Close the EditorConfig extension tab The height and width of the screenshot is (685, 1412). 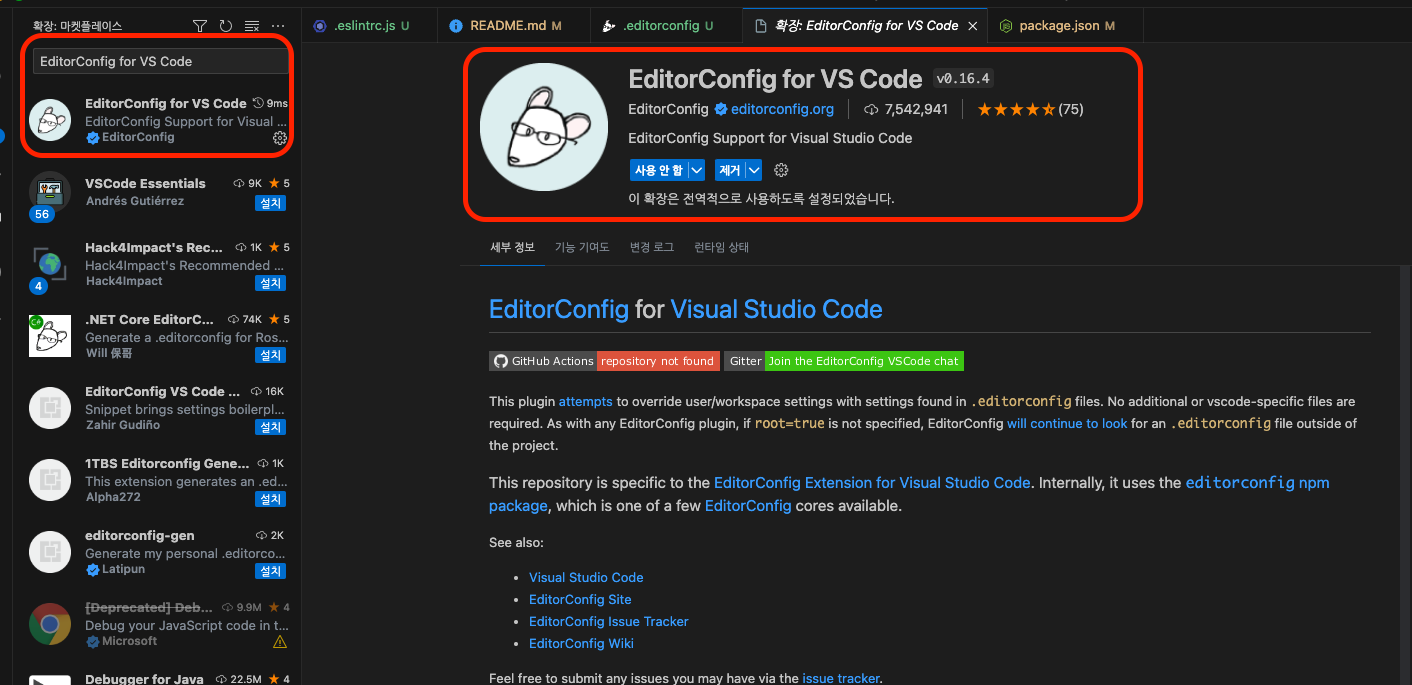click(x=973, y=26)
